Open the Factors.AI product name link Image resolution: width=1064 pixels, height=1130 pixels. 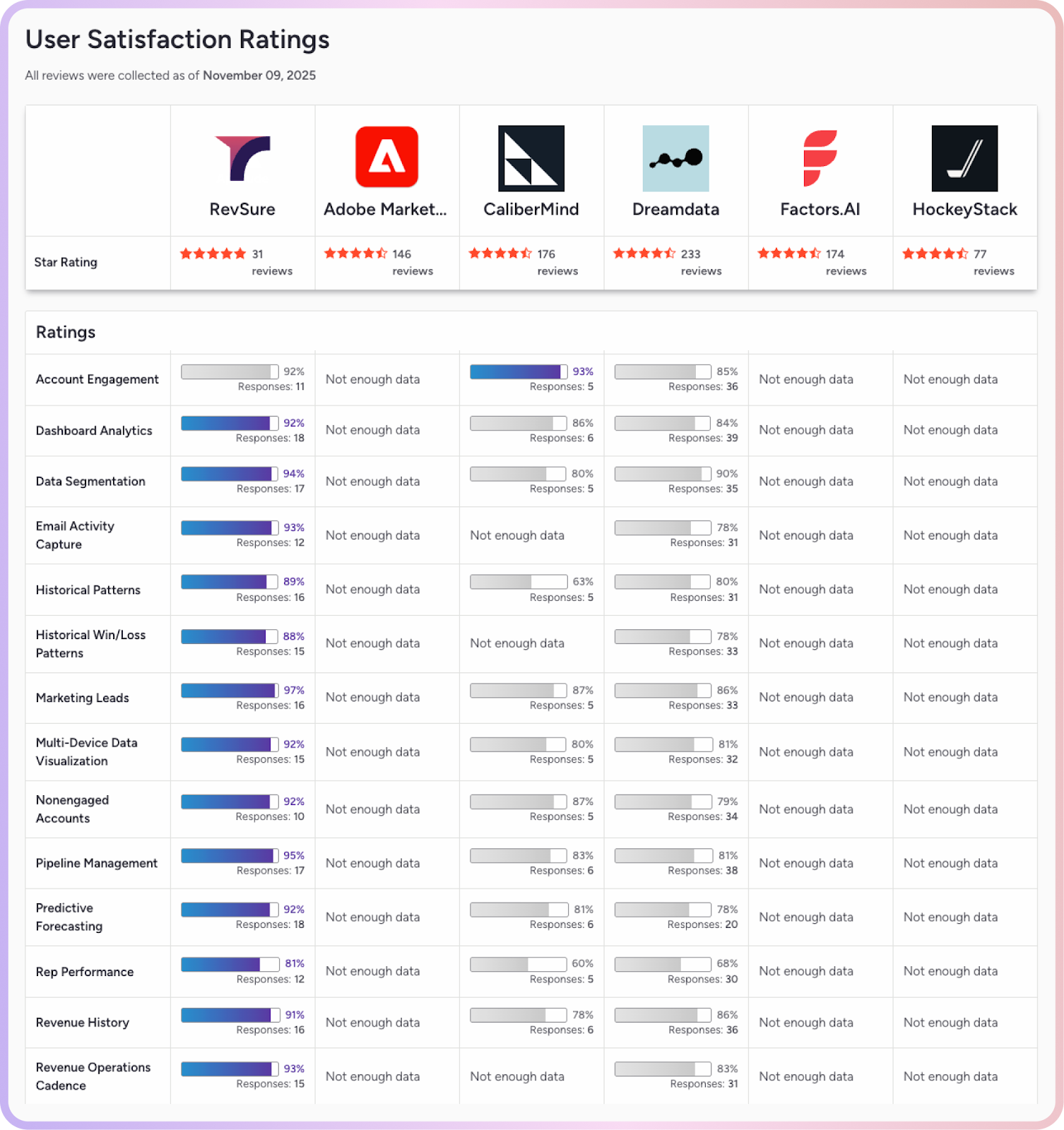coord(820,209)
